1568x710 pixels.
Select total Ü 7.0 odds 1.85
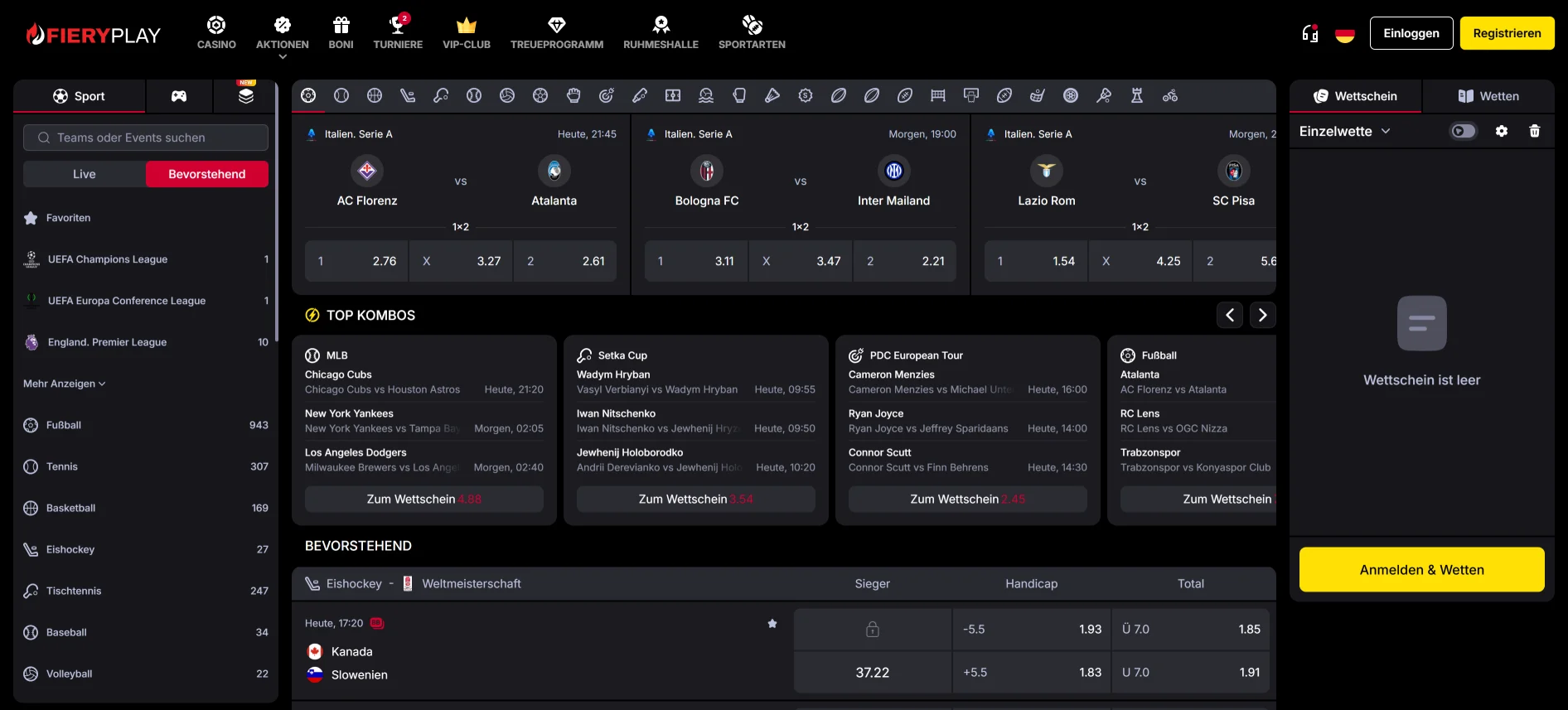point(1191,630)
